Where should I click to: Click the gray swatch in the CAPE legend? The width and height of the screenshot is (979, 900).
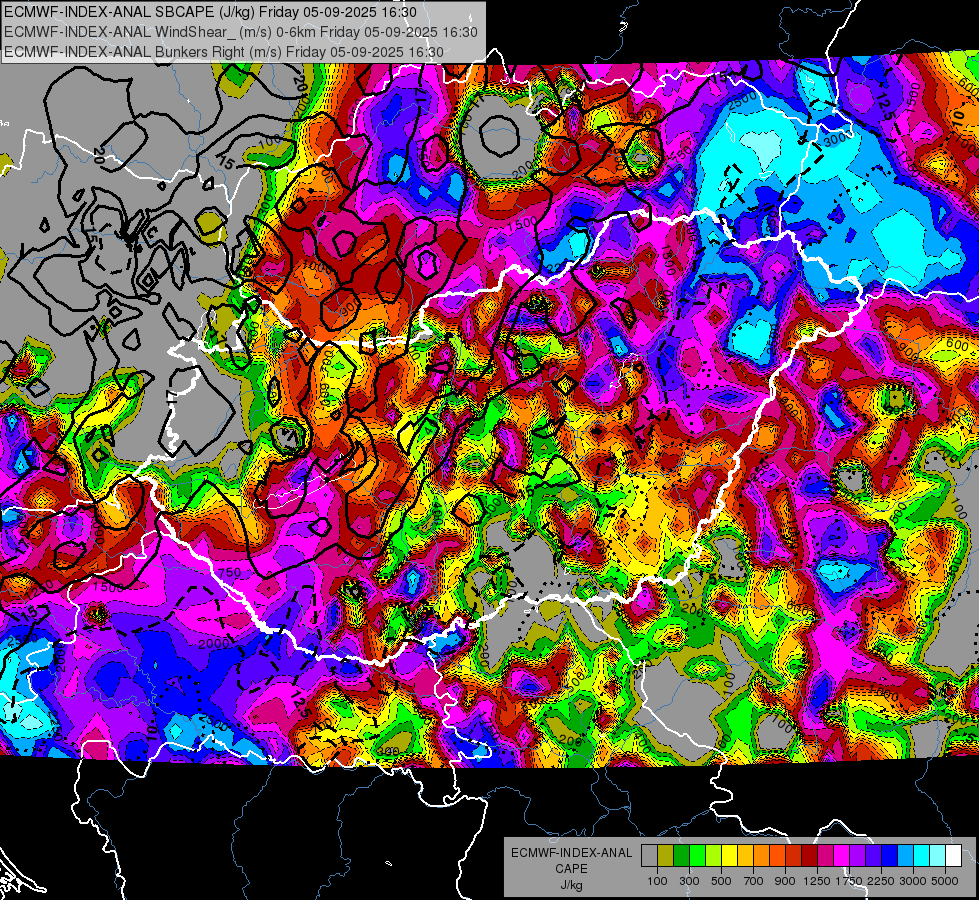click(x=649, y=856)
